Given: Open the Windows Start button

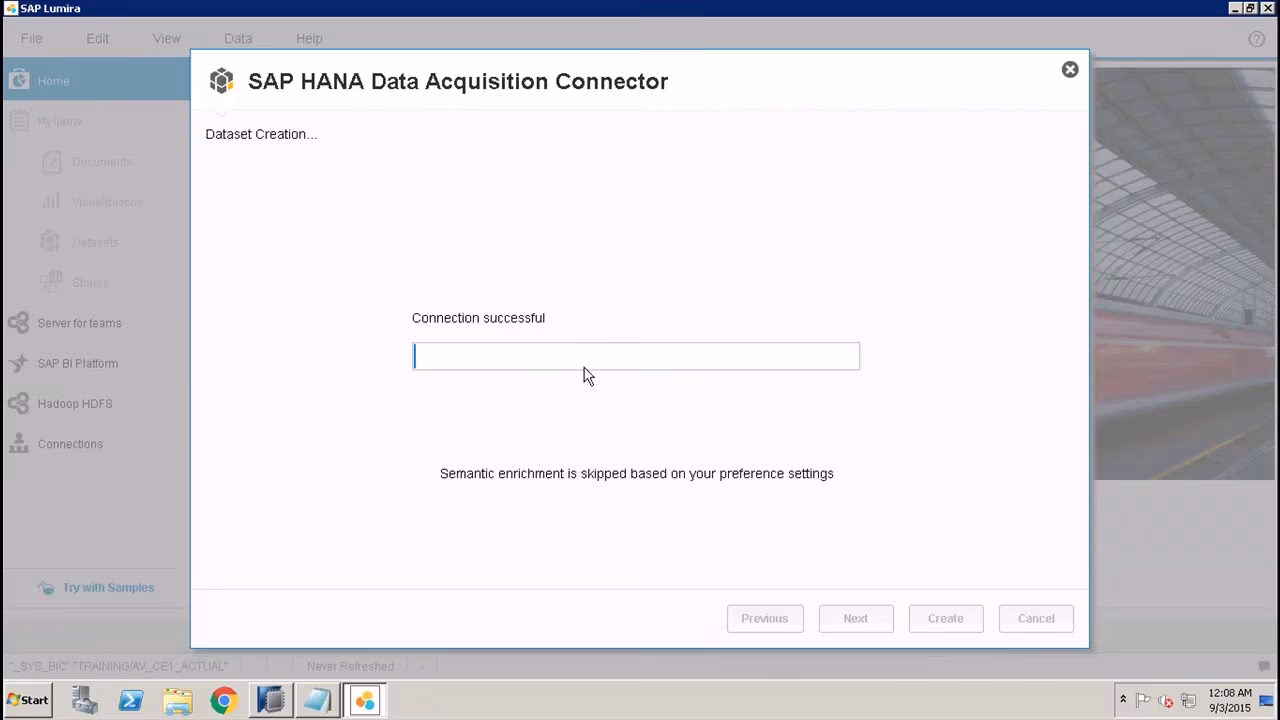Looking at the screenshot, I should click(27, 700).
